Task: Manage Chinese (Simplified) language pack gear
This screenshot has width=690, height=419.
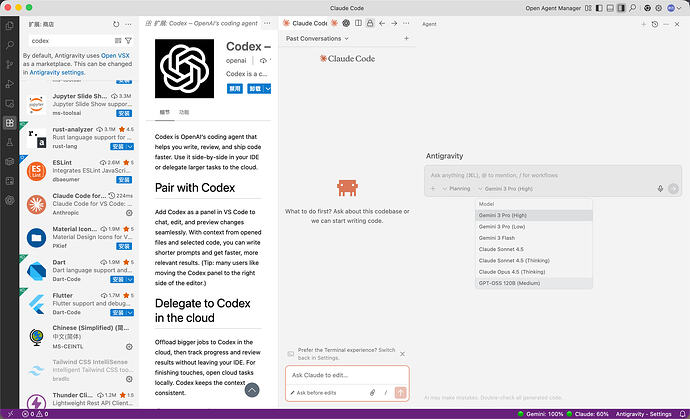Action: [129, 346]
